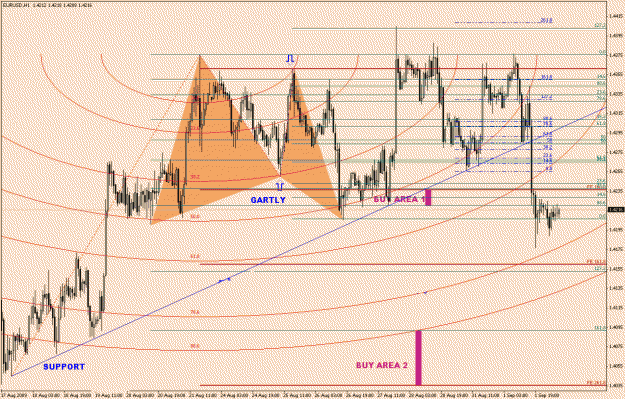Image resolution: width=625 pixels, height=399 pixels.
Task: Select the tall magenta bar beside BUY AREA 2
Action: pos(418,358)
